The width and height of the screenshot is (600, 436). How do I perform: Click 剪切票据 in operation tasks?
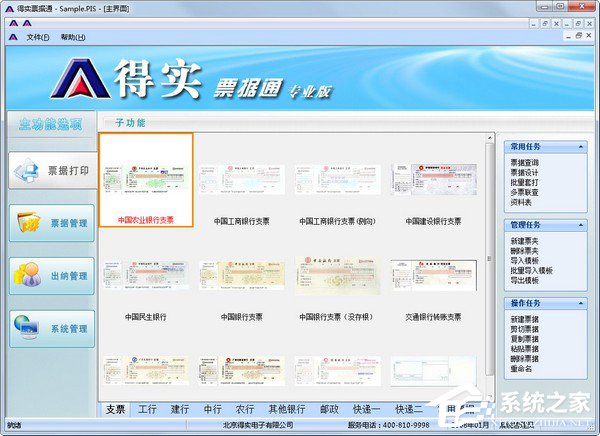(524, 329)
